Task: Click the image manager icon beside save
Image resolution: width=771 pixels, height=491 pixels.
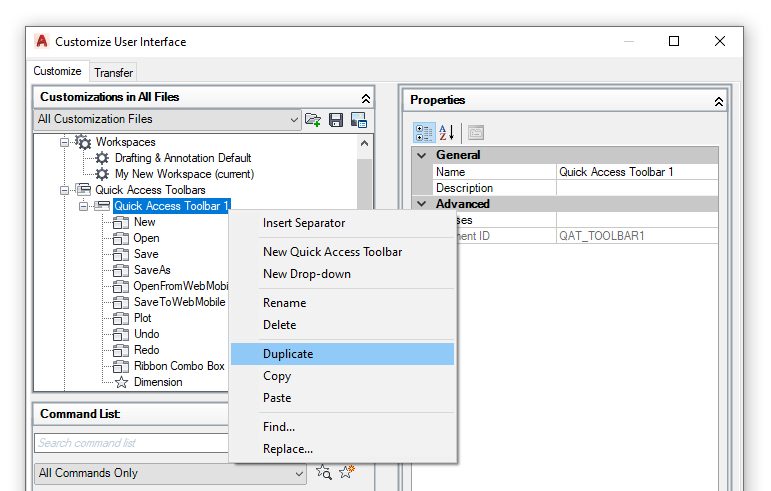Action: (x=358, y=120)
